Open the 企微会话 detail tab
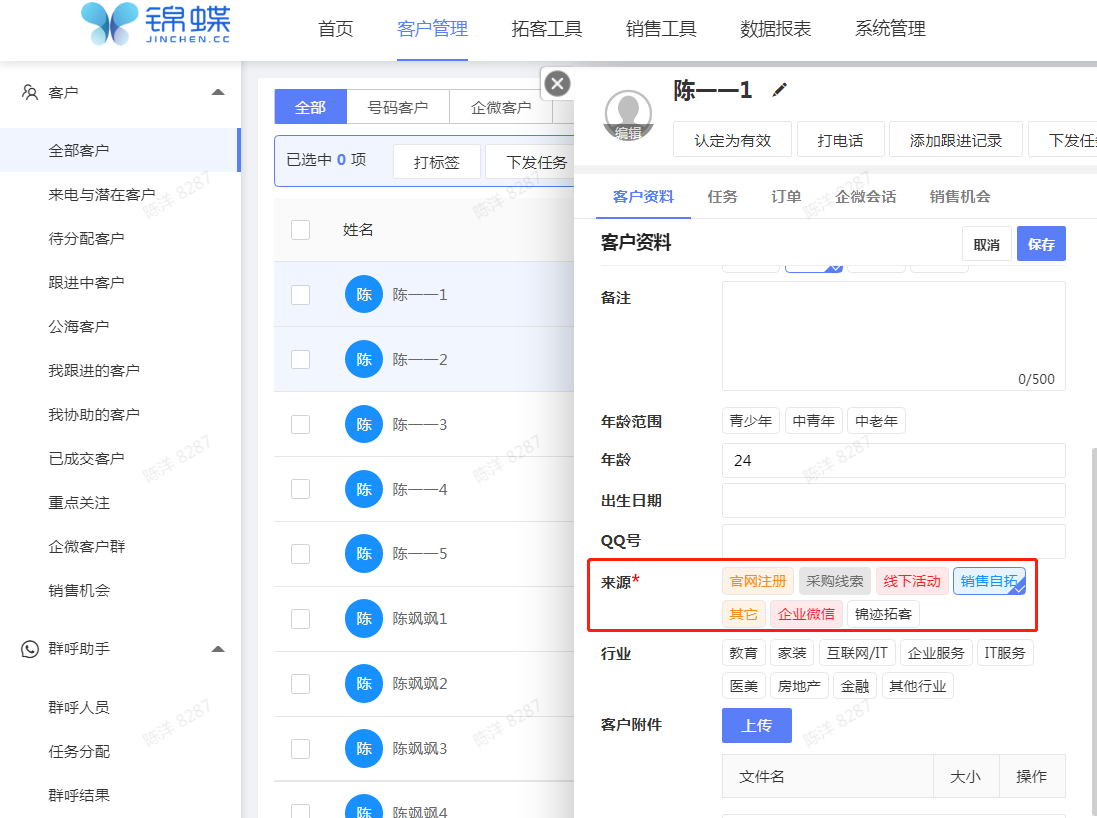1097x818 pixels. 866,197
